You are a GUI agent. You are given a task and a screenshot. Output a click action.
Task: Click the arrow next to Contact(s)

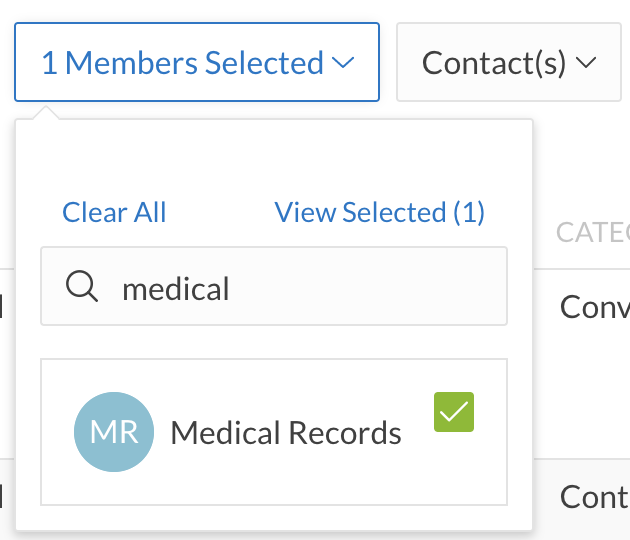(586, 62)
